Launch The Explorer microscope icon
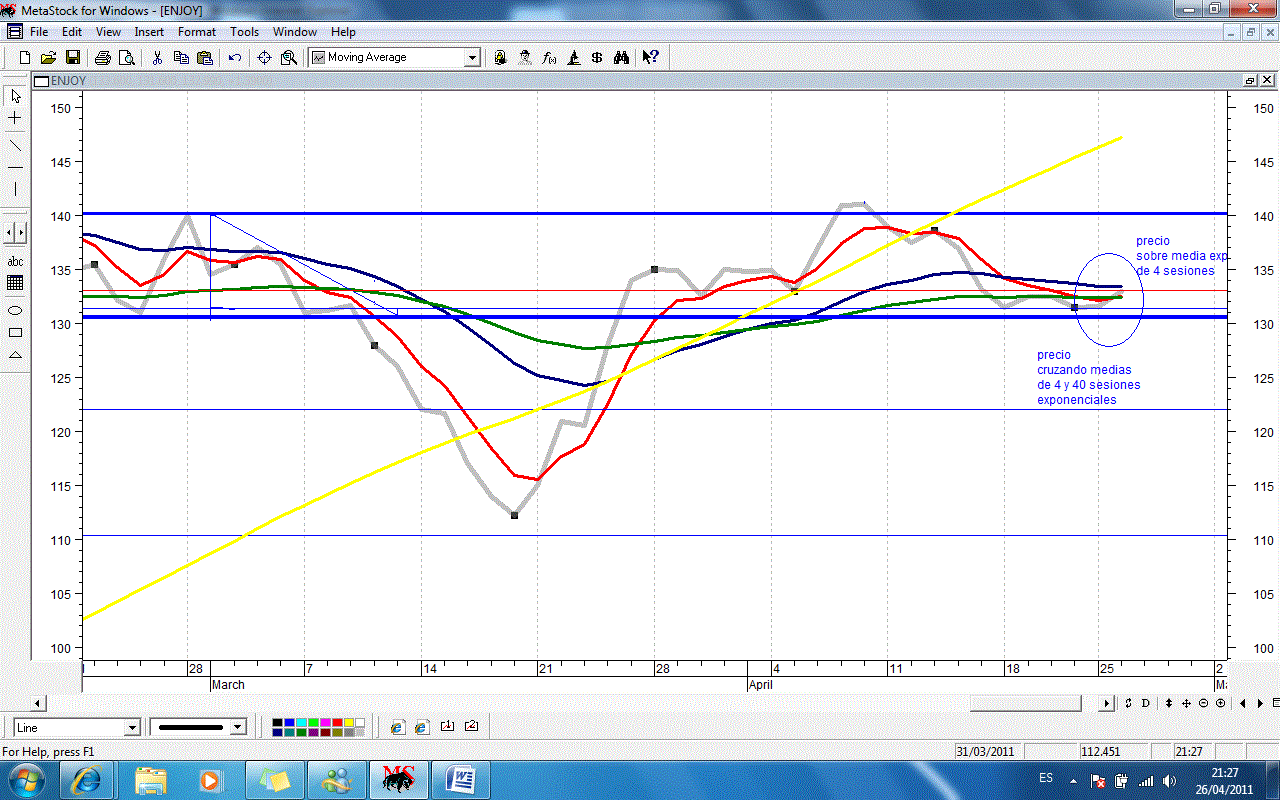The height and width of the screenshot is (800, 1280). 573,58
